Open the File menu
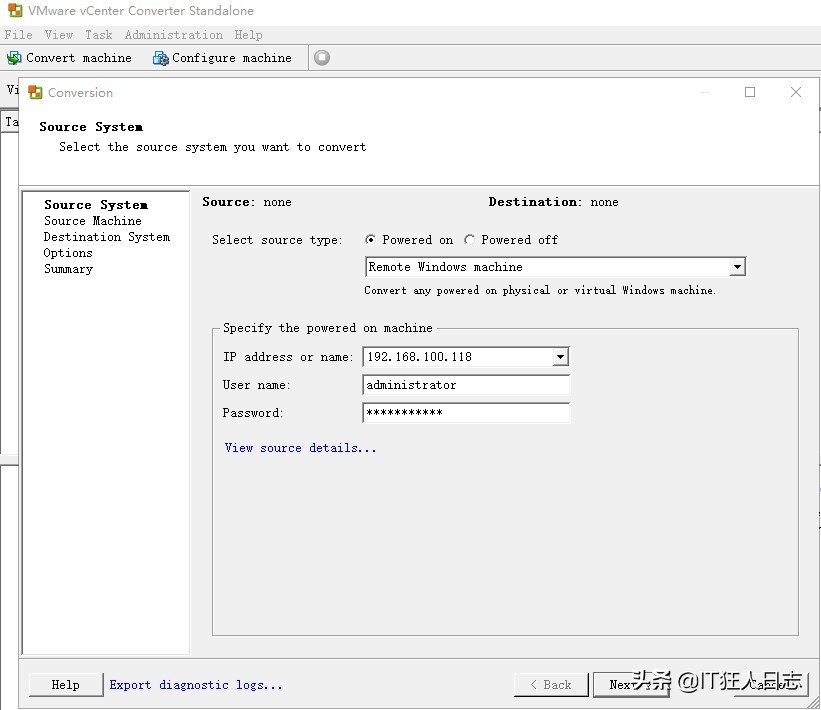The height and width of the screenshot is (710, 821). tap(18, 34)
